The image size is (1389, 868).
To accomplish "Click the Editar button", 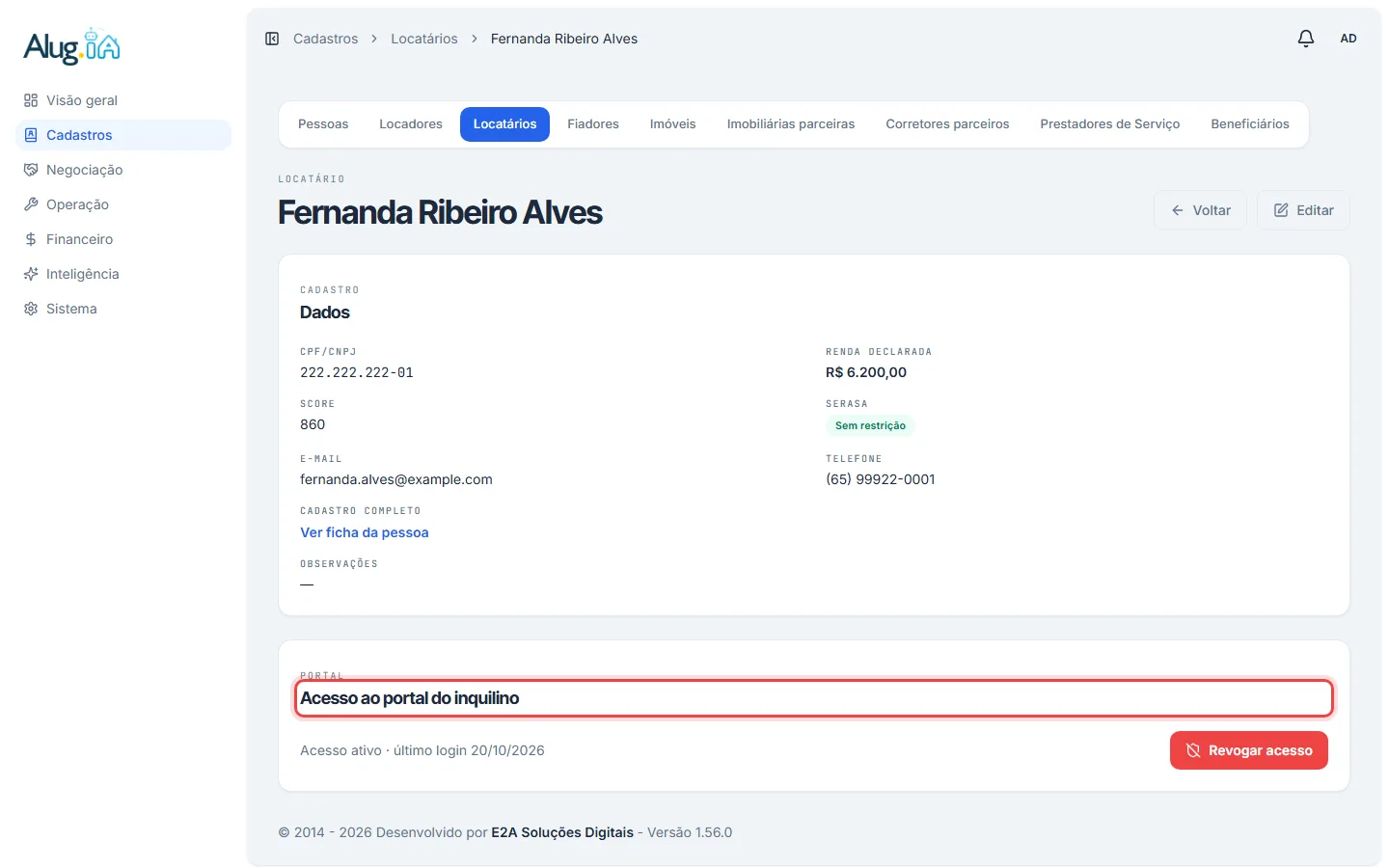I will coord(1303,210).
